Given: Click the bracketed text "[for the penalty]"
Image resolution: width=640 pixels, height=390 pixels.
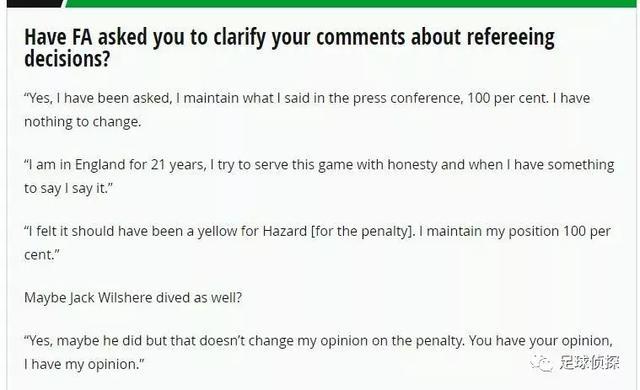Looking at the screenshot, I should [x=363, y=231].
